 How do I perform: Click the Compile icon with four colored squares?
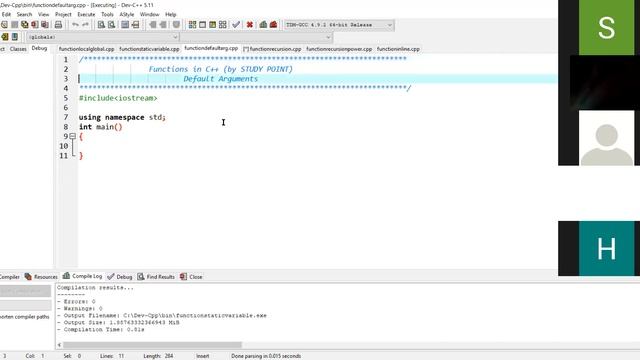click(192, 25)
